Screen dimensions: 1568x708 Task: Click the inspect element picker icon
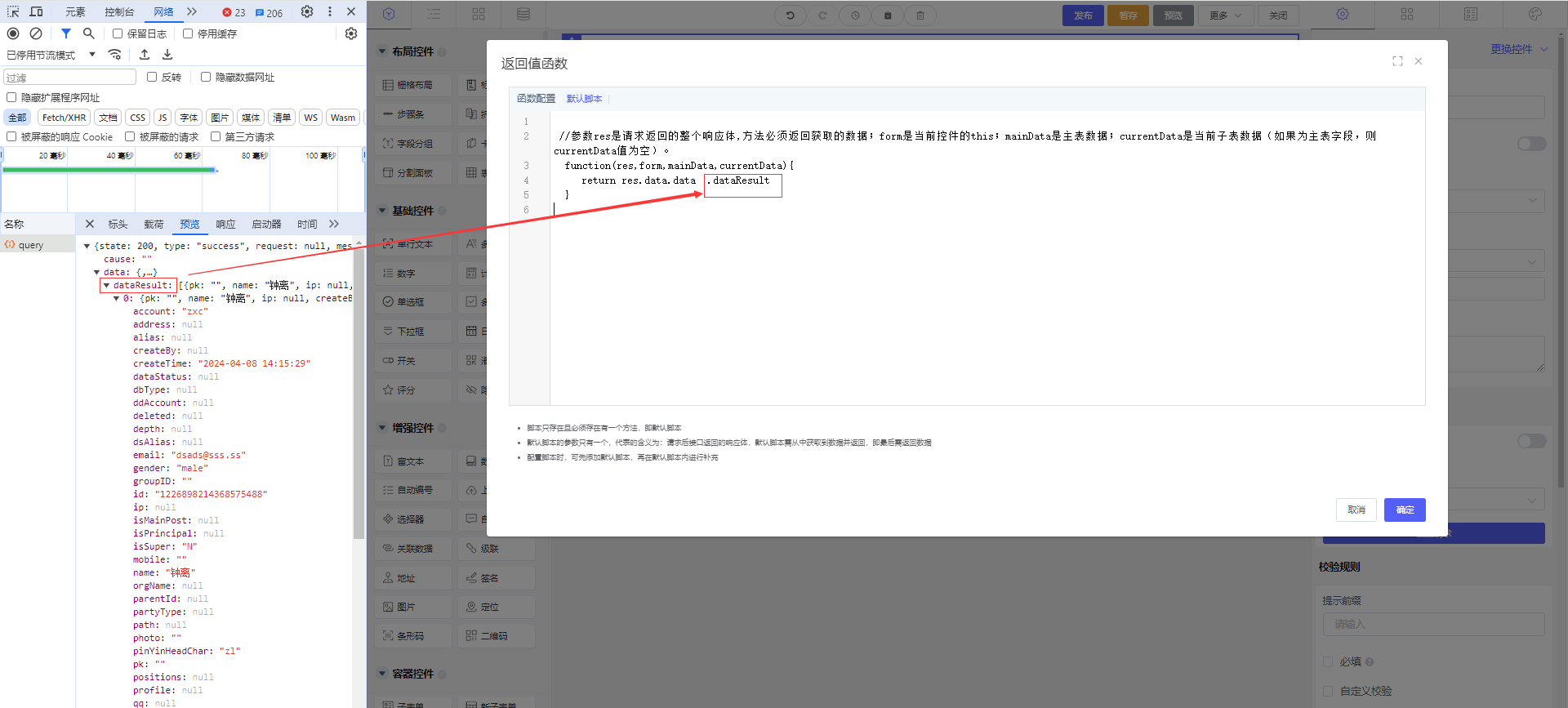click(x=13, y=11)
